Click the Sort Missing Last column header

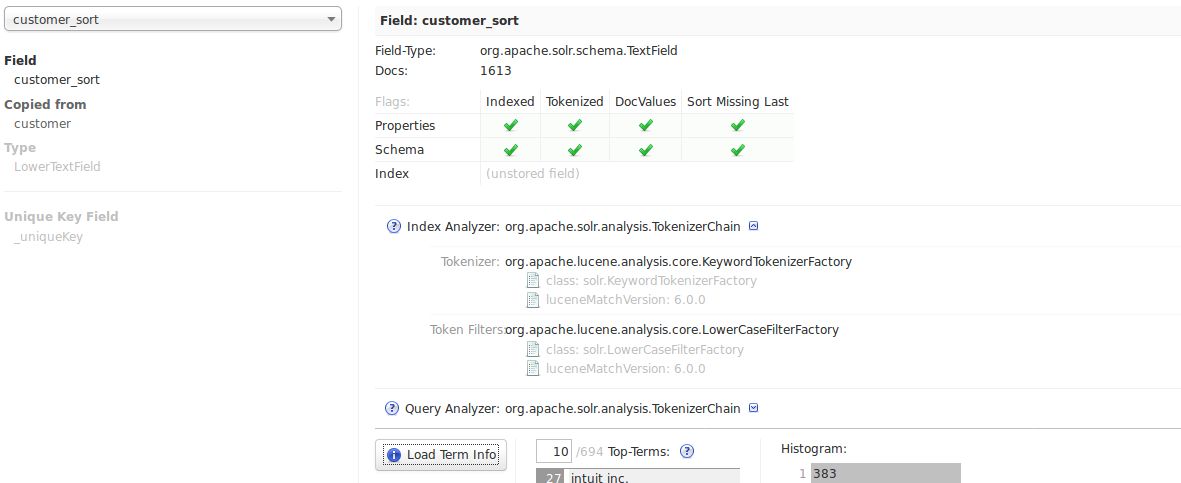click(x=737, y=102)
